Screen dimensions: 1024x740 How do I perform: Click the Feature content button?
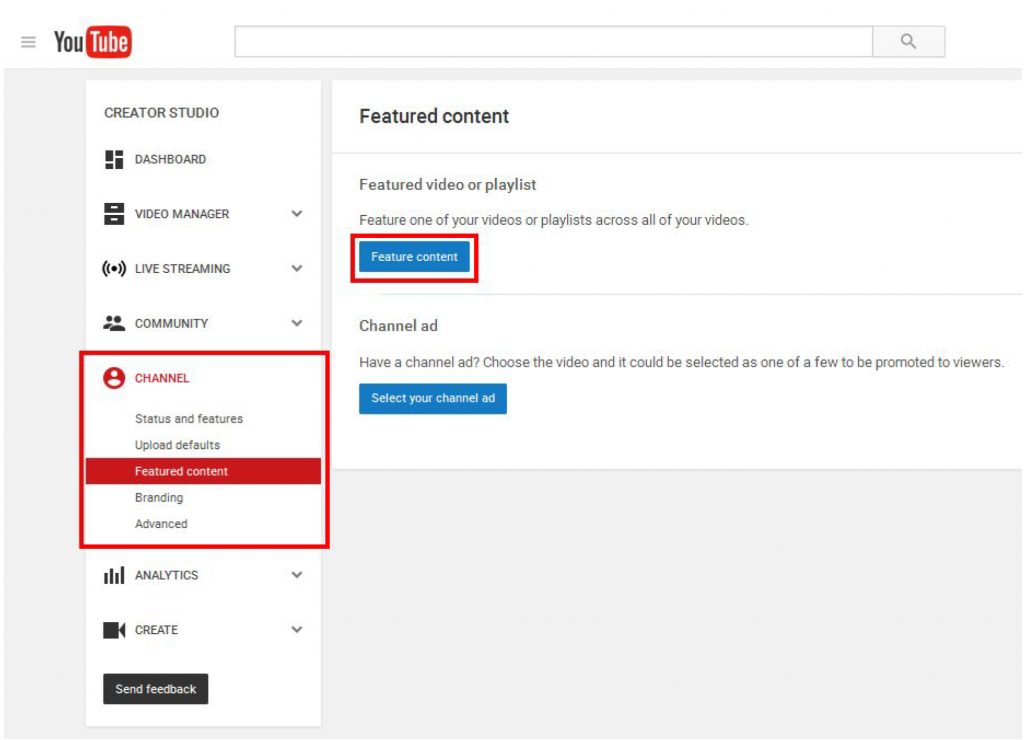(x=414, y=256)
